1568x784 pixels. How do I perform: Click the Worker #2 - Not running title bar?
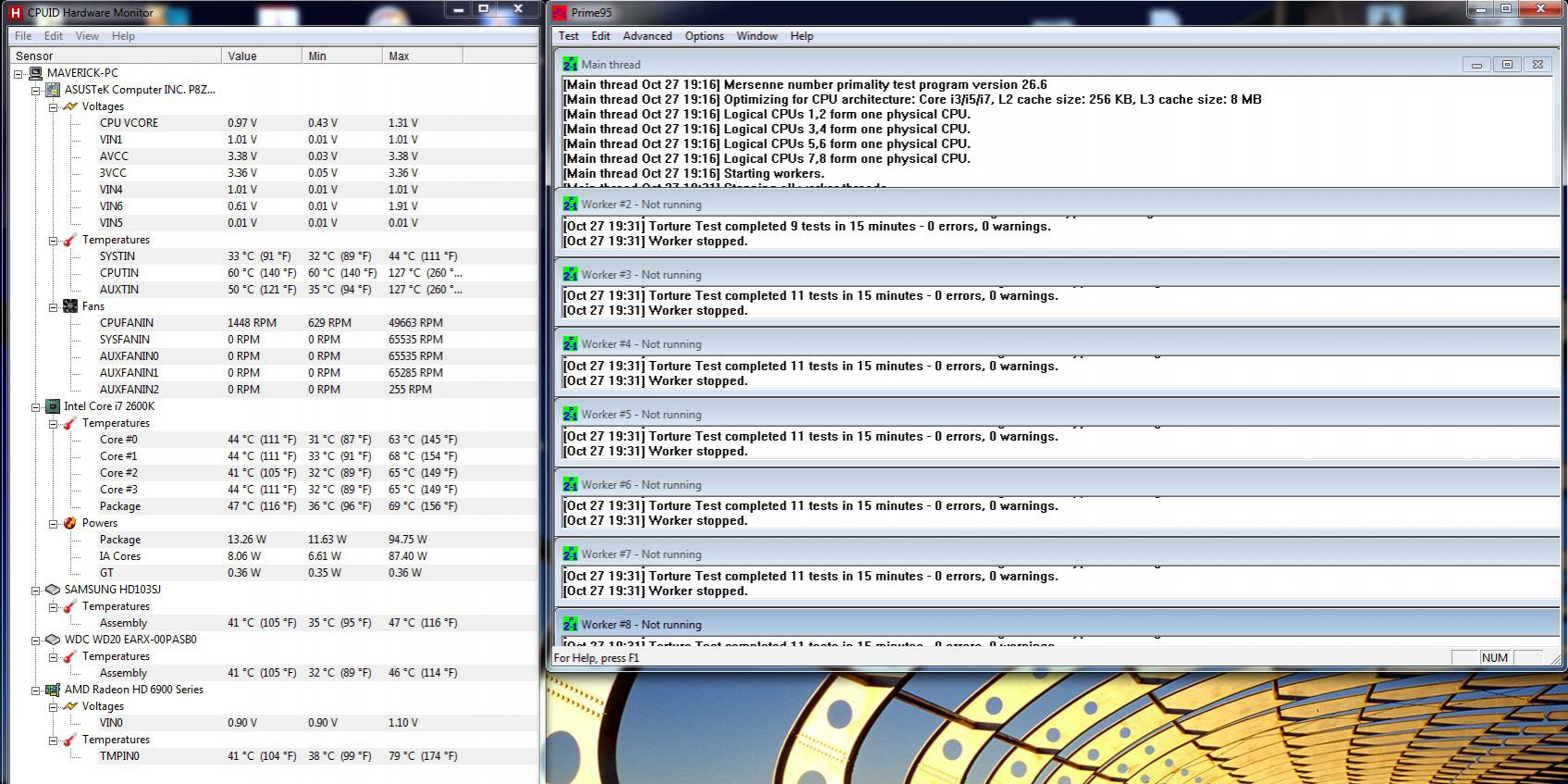1058,204
